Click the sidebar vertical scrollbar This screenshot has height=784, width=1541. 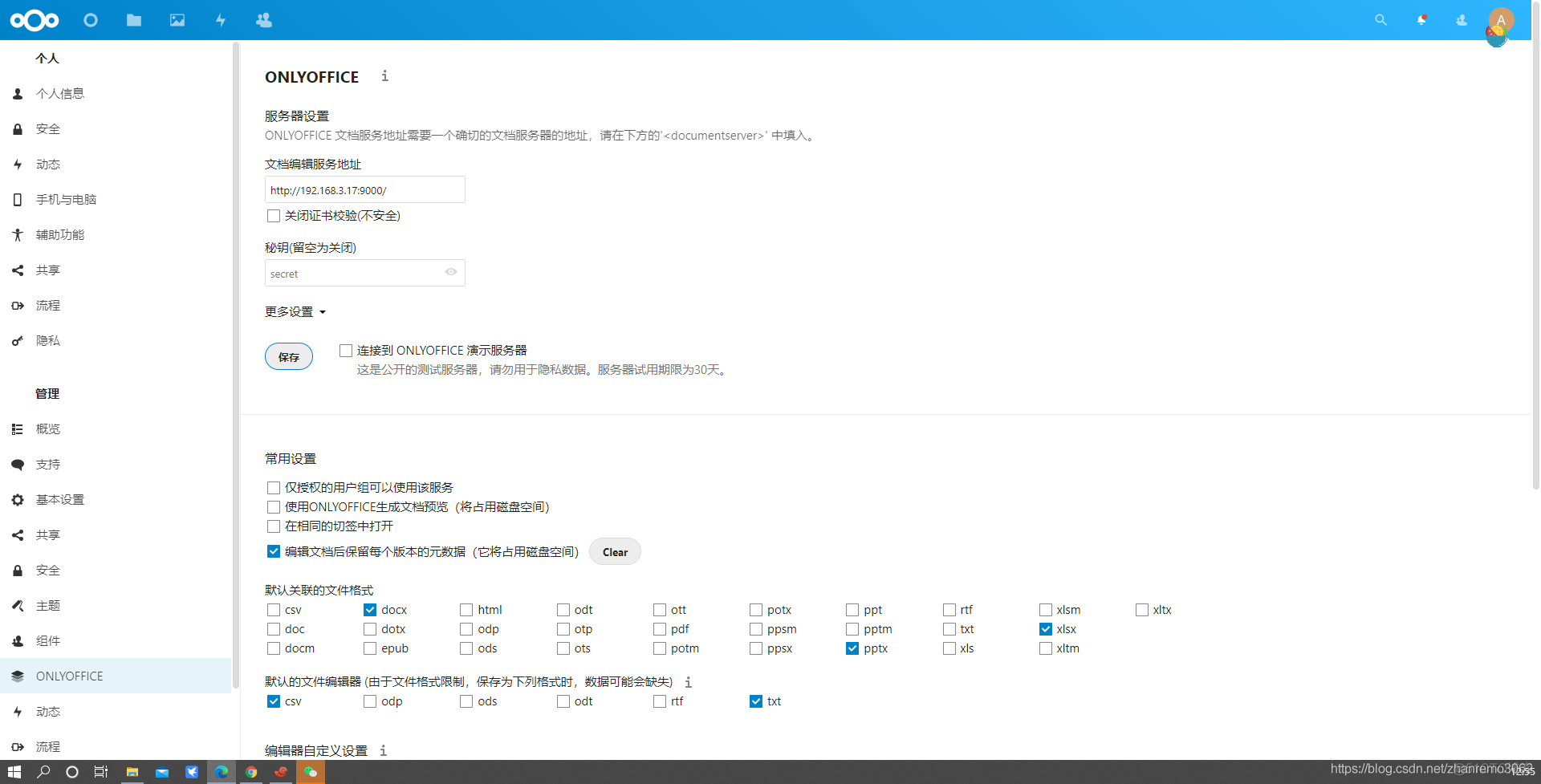[x=235, y=365]
